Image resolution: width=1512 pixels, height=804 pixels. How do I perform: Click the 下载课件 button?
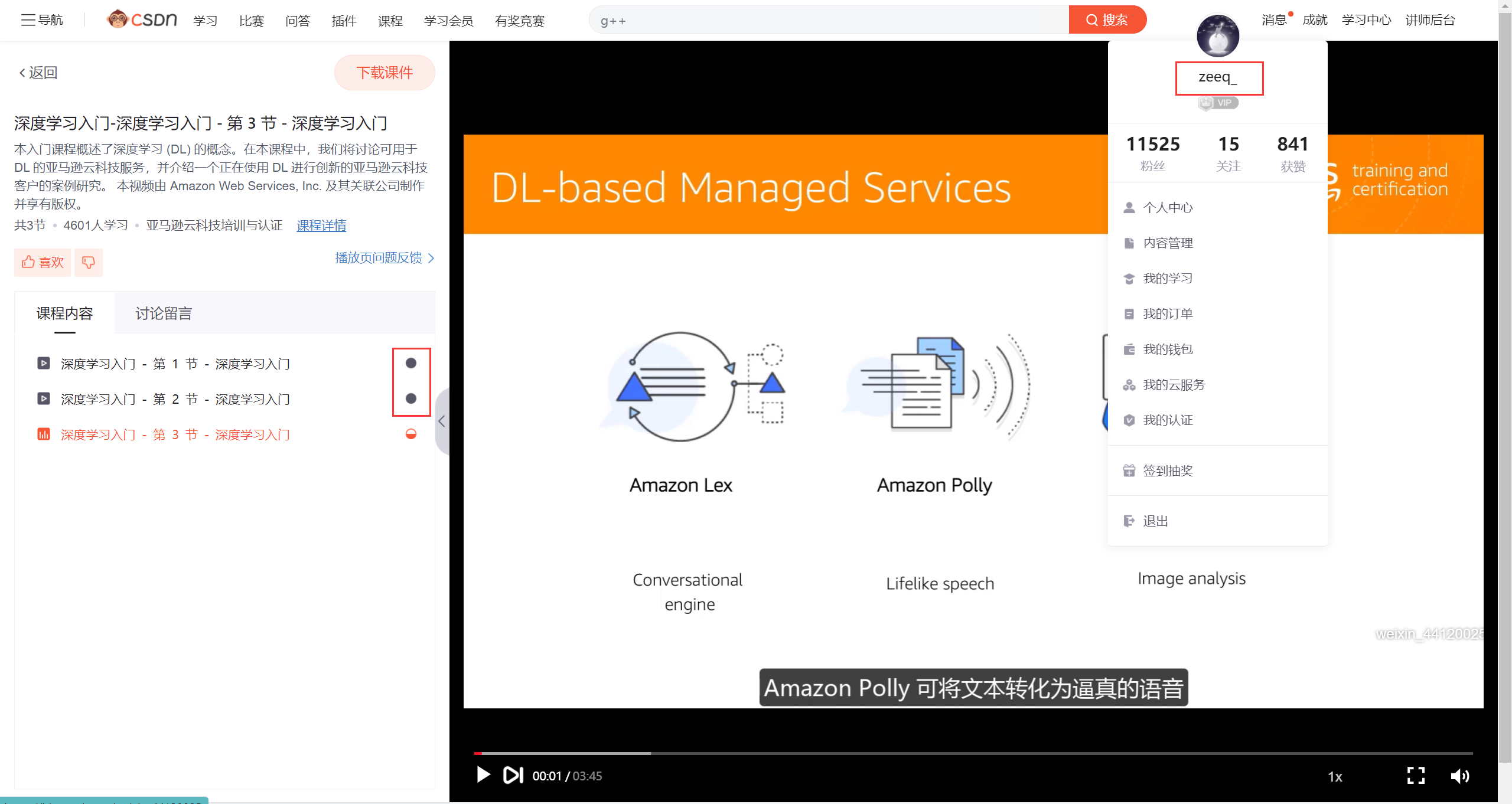tap(384, 73)
